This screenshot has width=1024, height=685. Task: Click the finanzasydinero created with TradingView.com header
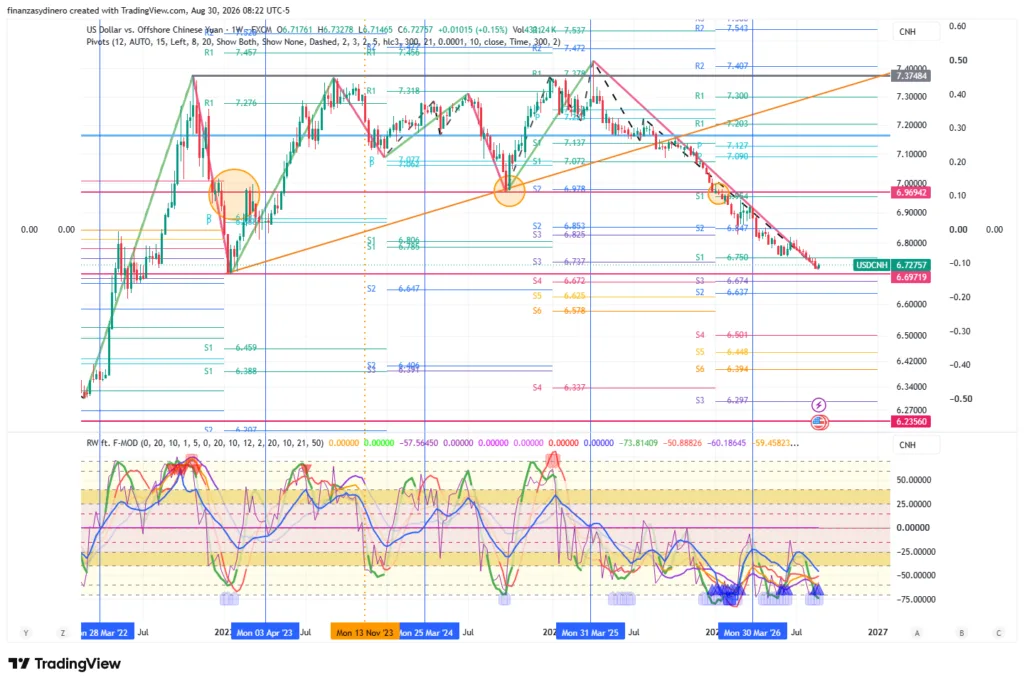point(148,10)
